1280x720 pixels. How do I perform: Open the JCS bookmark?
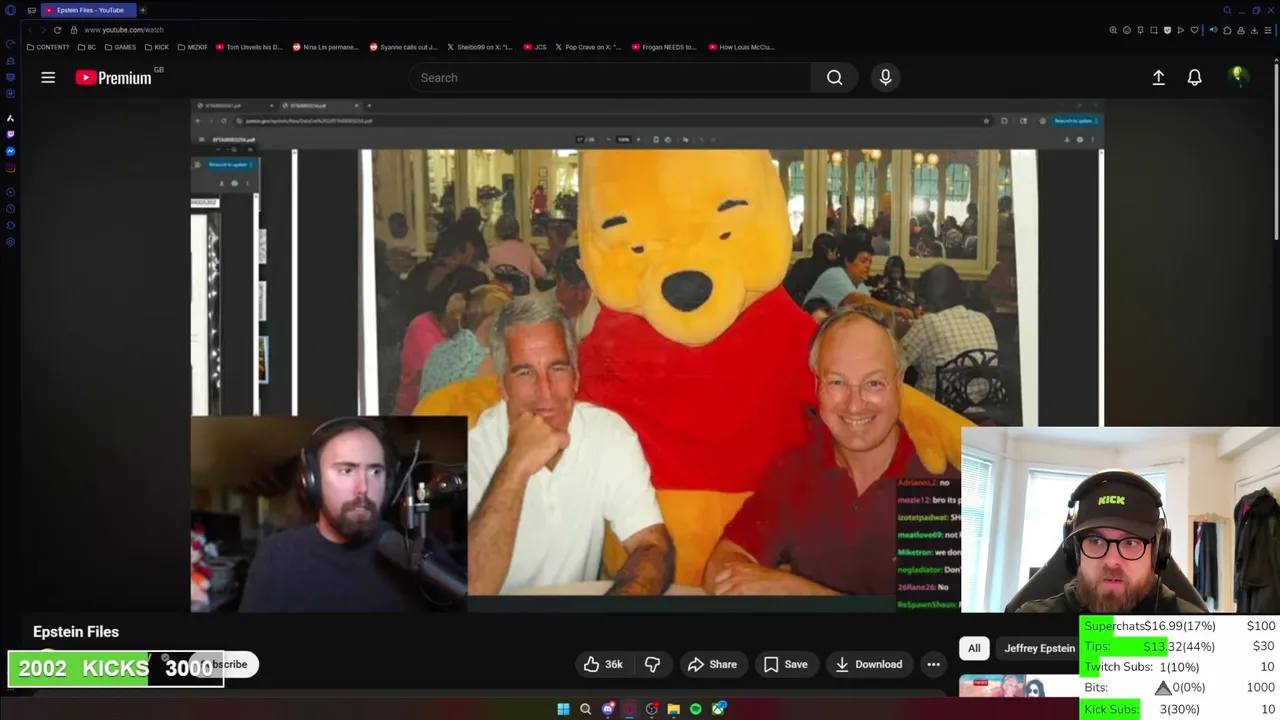tap(535, 47)
